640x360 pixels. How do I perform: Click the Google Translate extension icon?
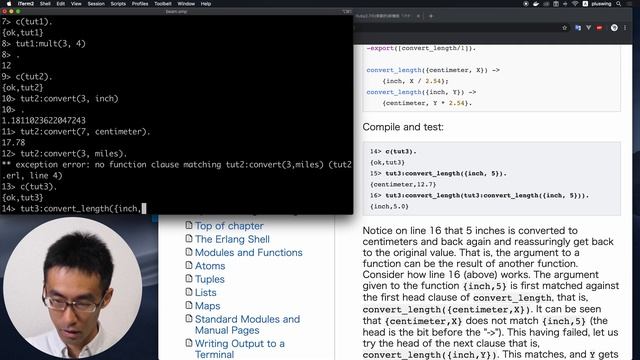point(578,28)
